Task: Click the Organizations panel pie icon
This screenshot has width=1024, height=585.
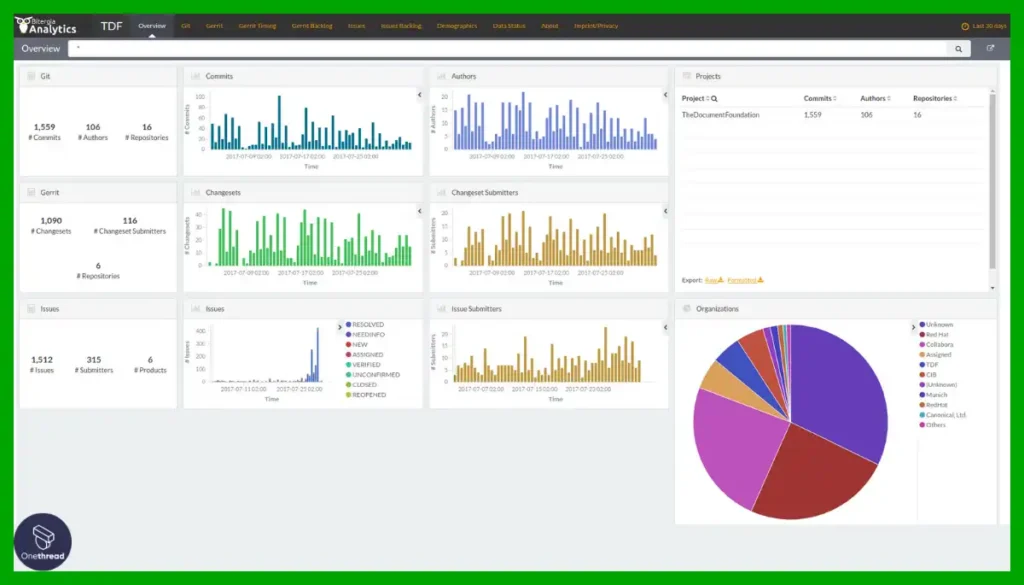Action: pyautogui.click(x=686, y=309)
